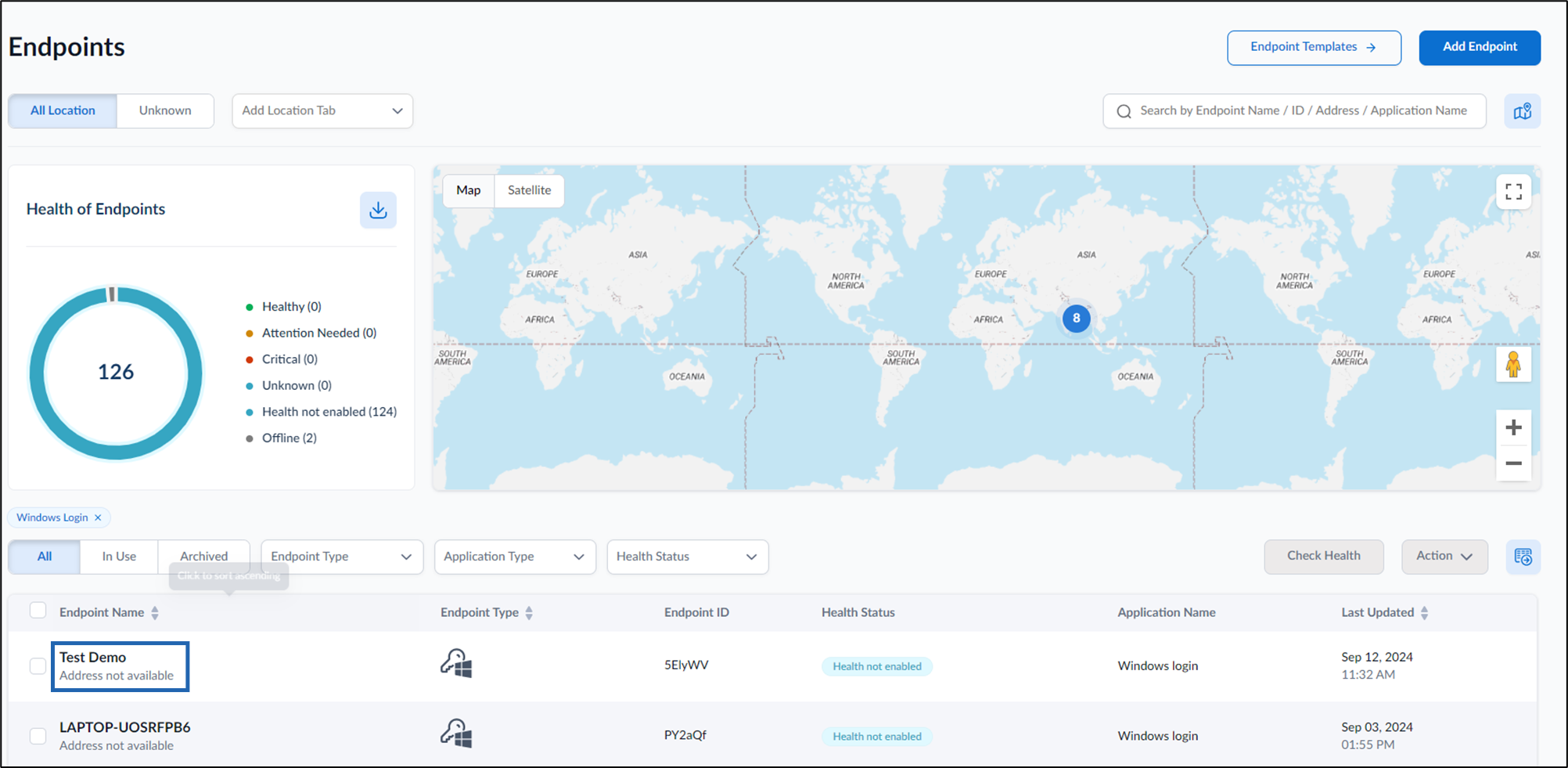Open the Health Status filter dropdown
1568x768 pixels.
(688, 557)
